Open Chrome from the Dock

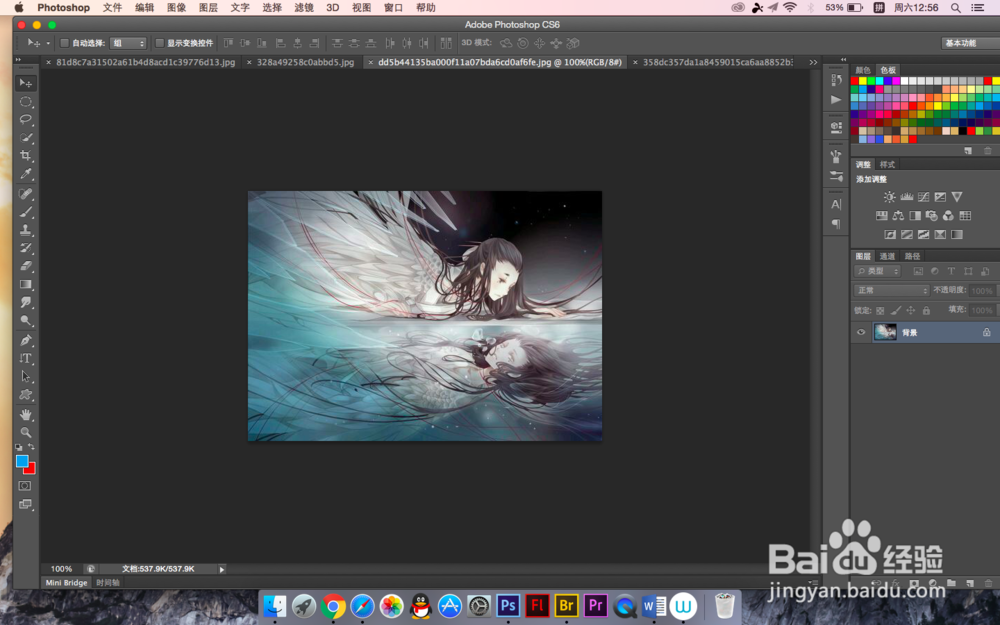(x=333, y=606)
